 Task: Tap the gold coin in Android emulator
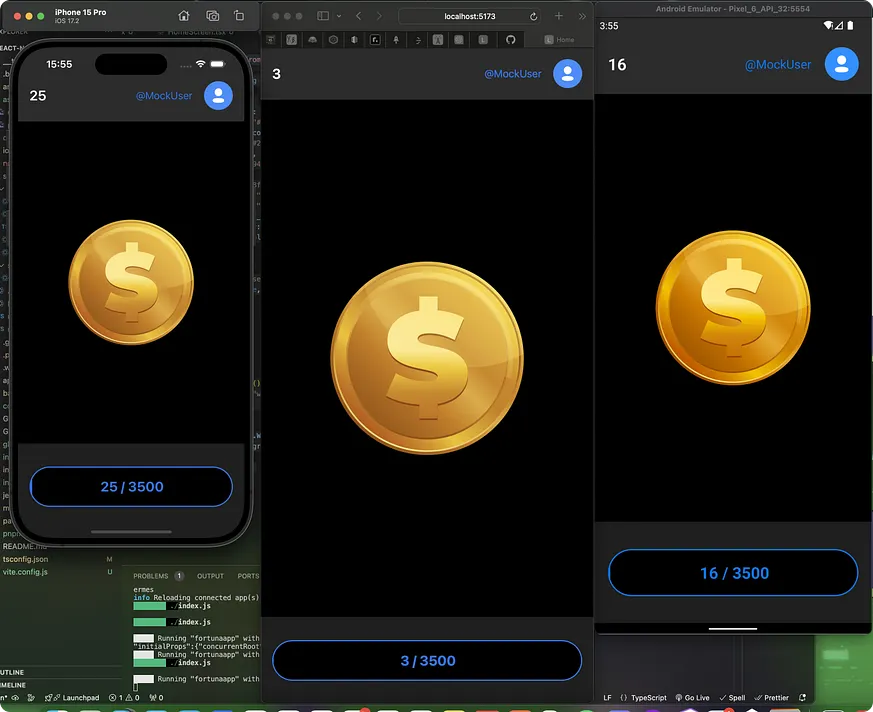pos(733,307)
